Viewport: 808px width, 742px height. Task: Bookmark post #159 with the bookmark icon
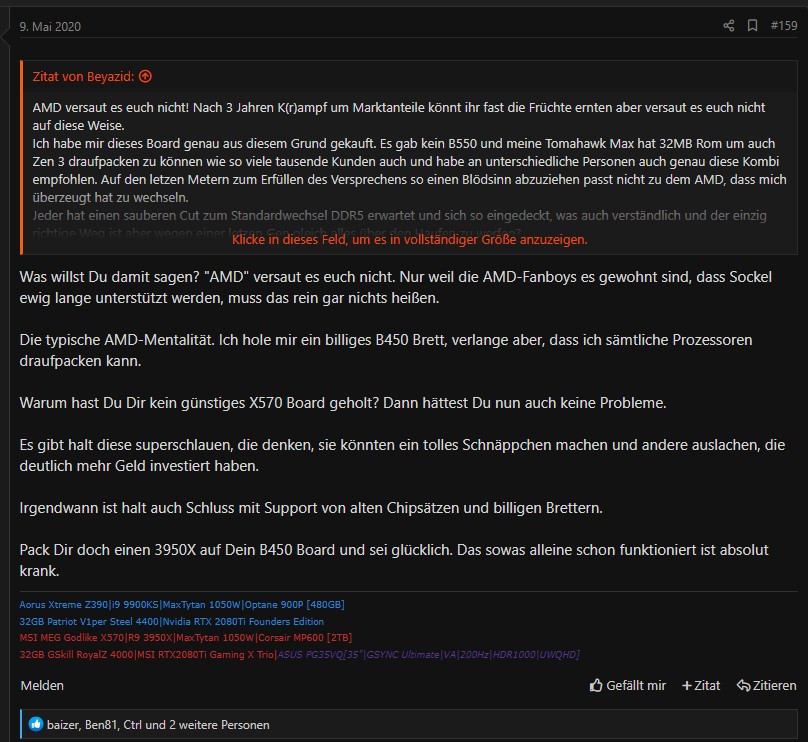click(x=752, y=26)
